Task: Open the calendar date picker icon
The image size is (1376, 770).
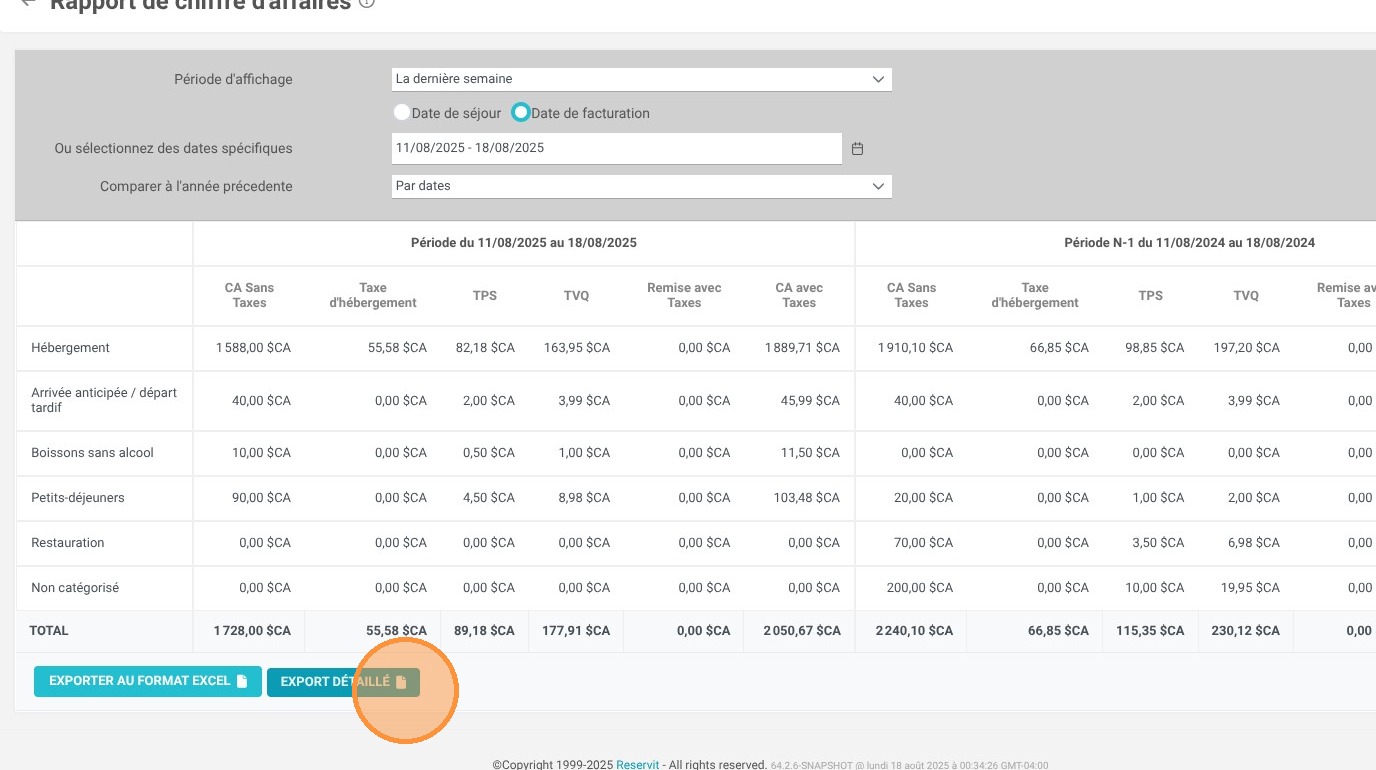Action: coord(857,149)
